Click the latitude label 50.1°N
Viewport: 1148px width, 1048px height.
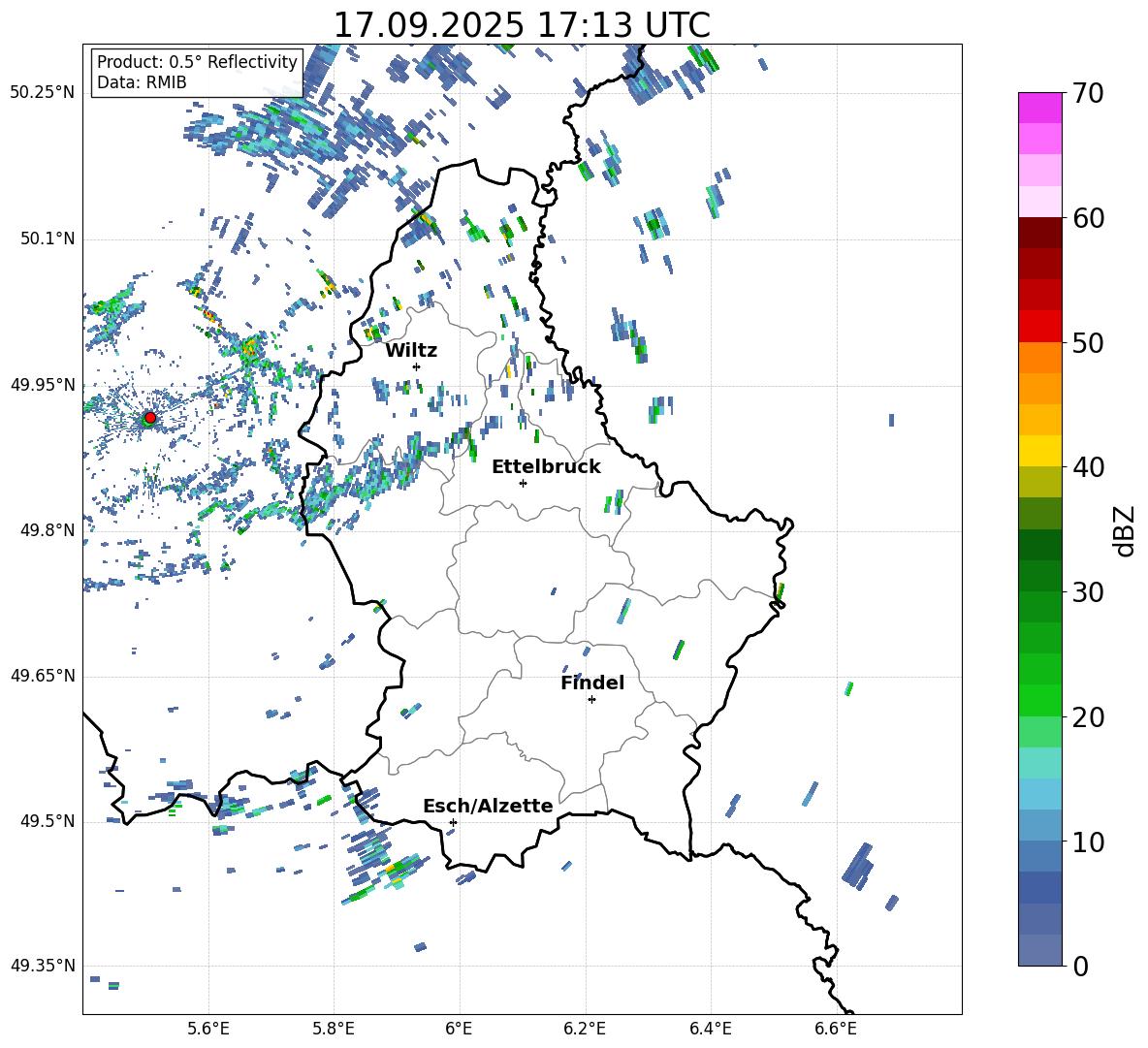[47, 238]
